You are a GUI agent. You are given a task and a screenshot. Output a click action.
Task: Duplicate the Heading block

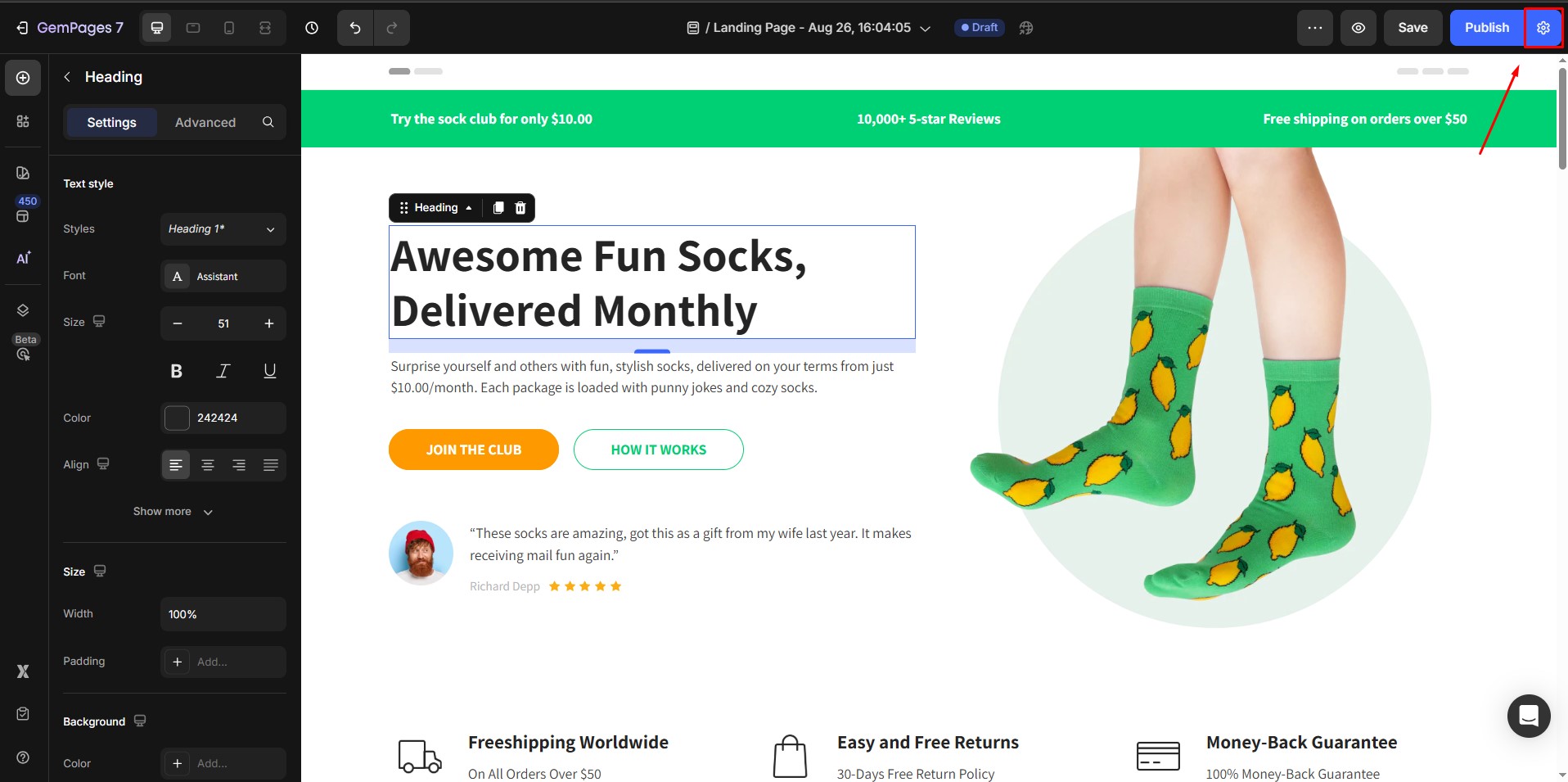tap(498, 207)
